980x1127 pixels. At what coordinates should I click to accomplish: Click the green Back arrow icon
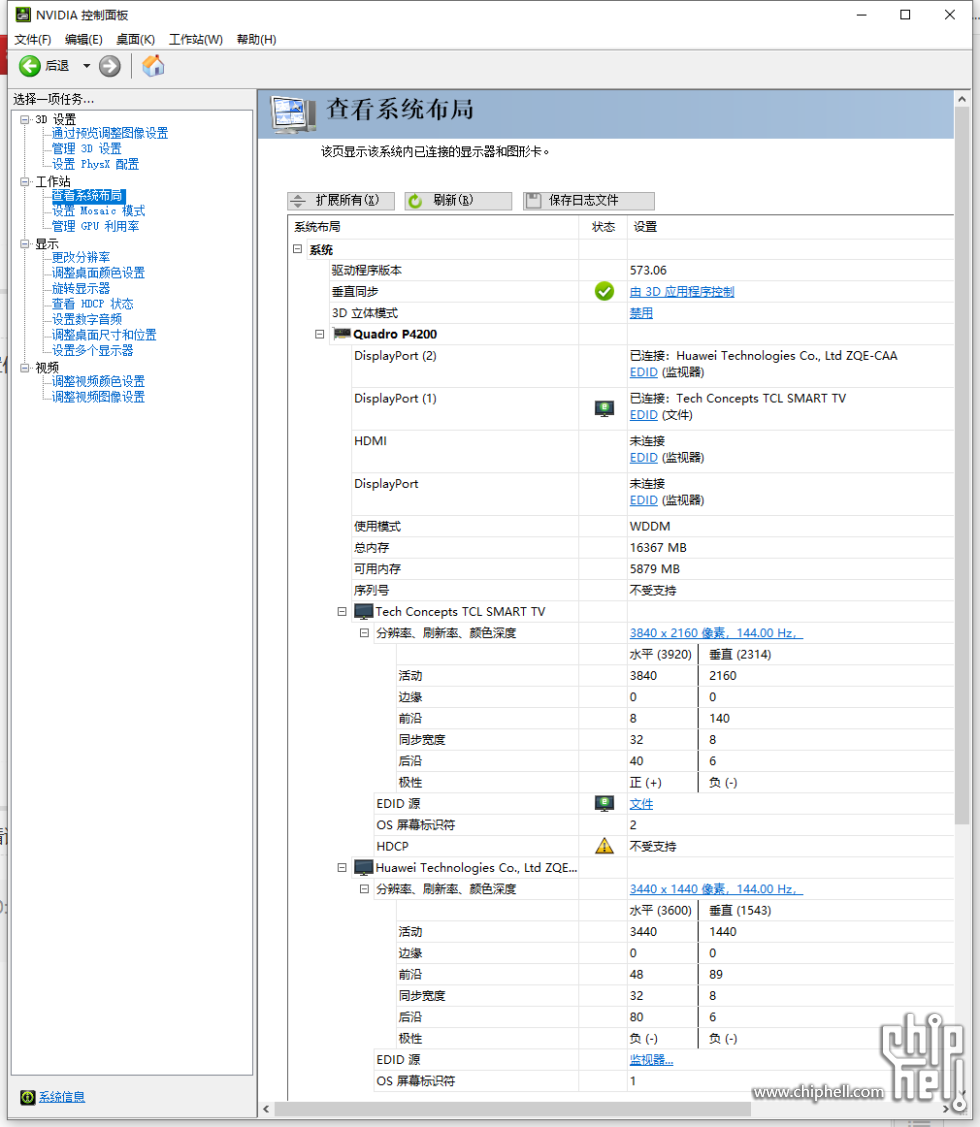tap(29, 66)
